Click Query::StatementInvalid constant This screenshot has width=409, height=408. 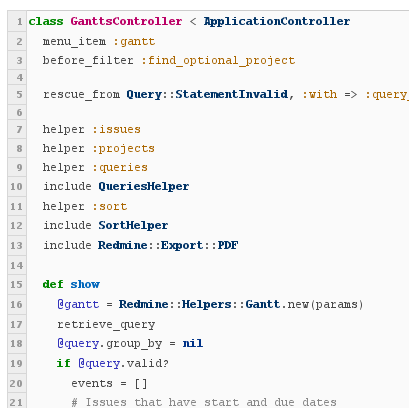(x=207, y=94)
